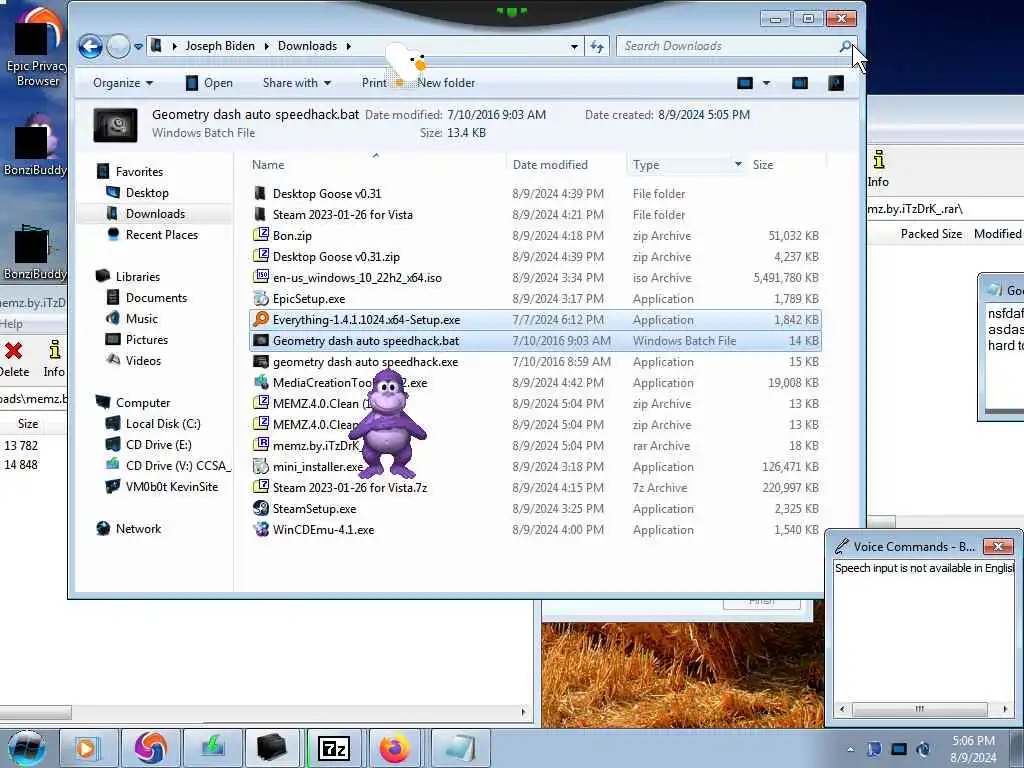
Task: Sort by the Date modified column
Action: 550,165
